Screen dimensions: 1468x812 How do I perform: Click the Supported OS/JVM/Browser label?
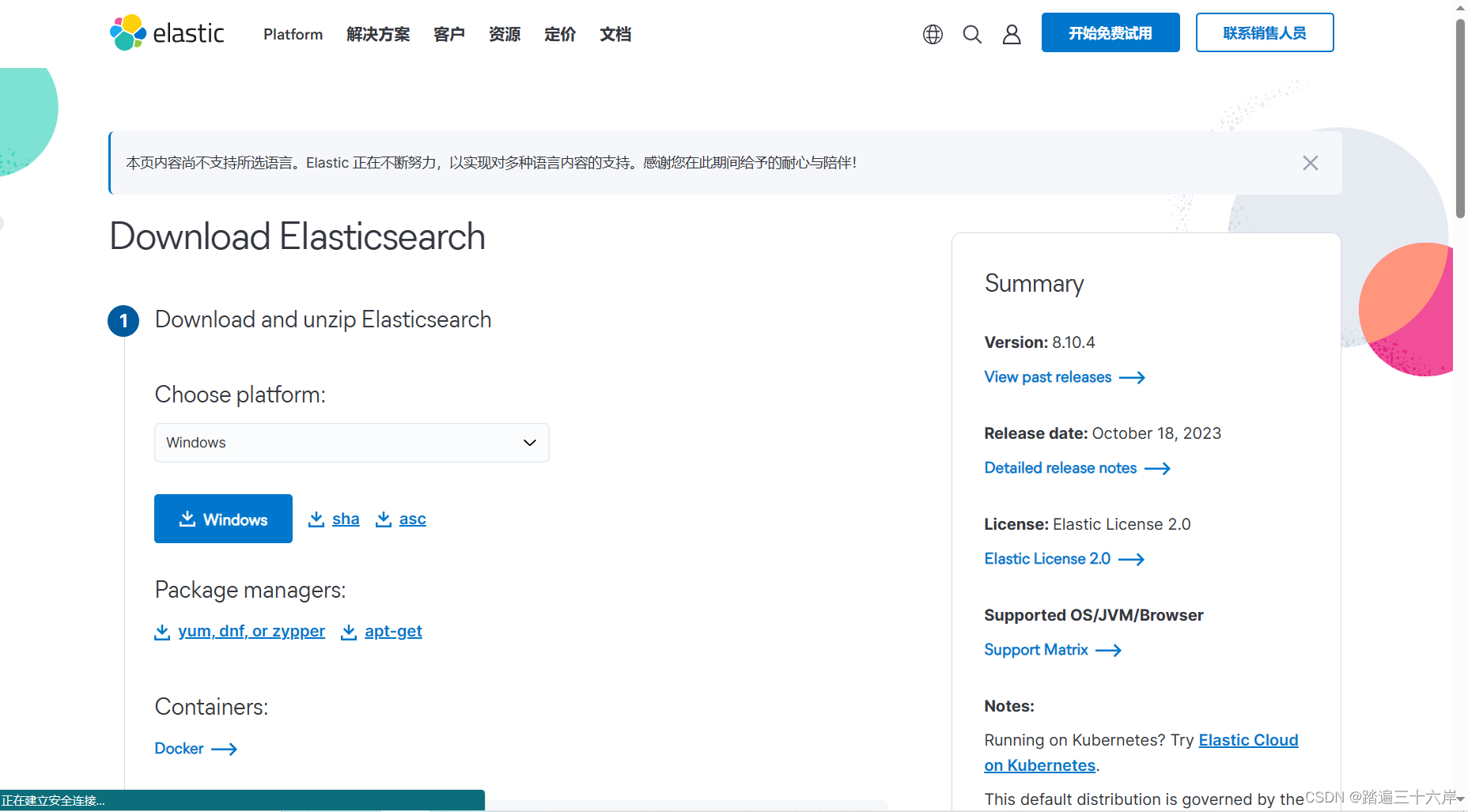(x=1094, y=615)
